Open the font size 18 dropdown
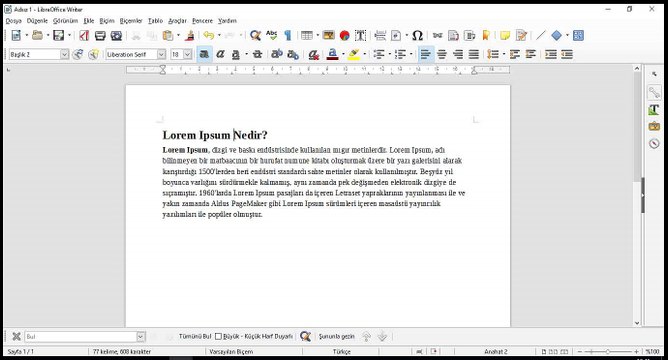This screenshot has width=668, height=360. (x=187, y=55)
